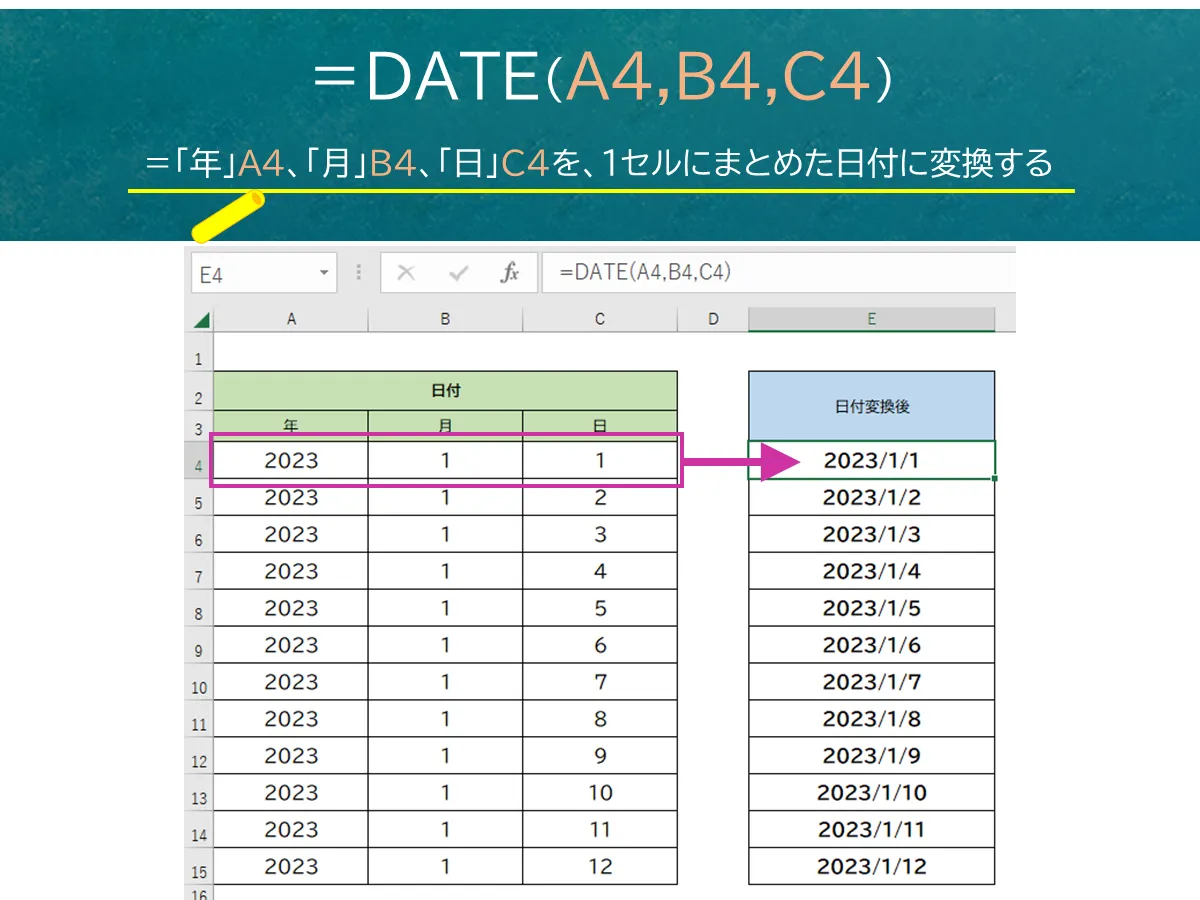Select column D header
The height and width of the screenshot is (900, 1200).
pyautogui.click(x=713, y=319)
